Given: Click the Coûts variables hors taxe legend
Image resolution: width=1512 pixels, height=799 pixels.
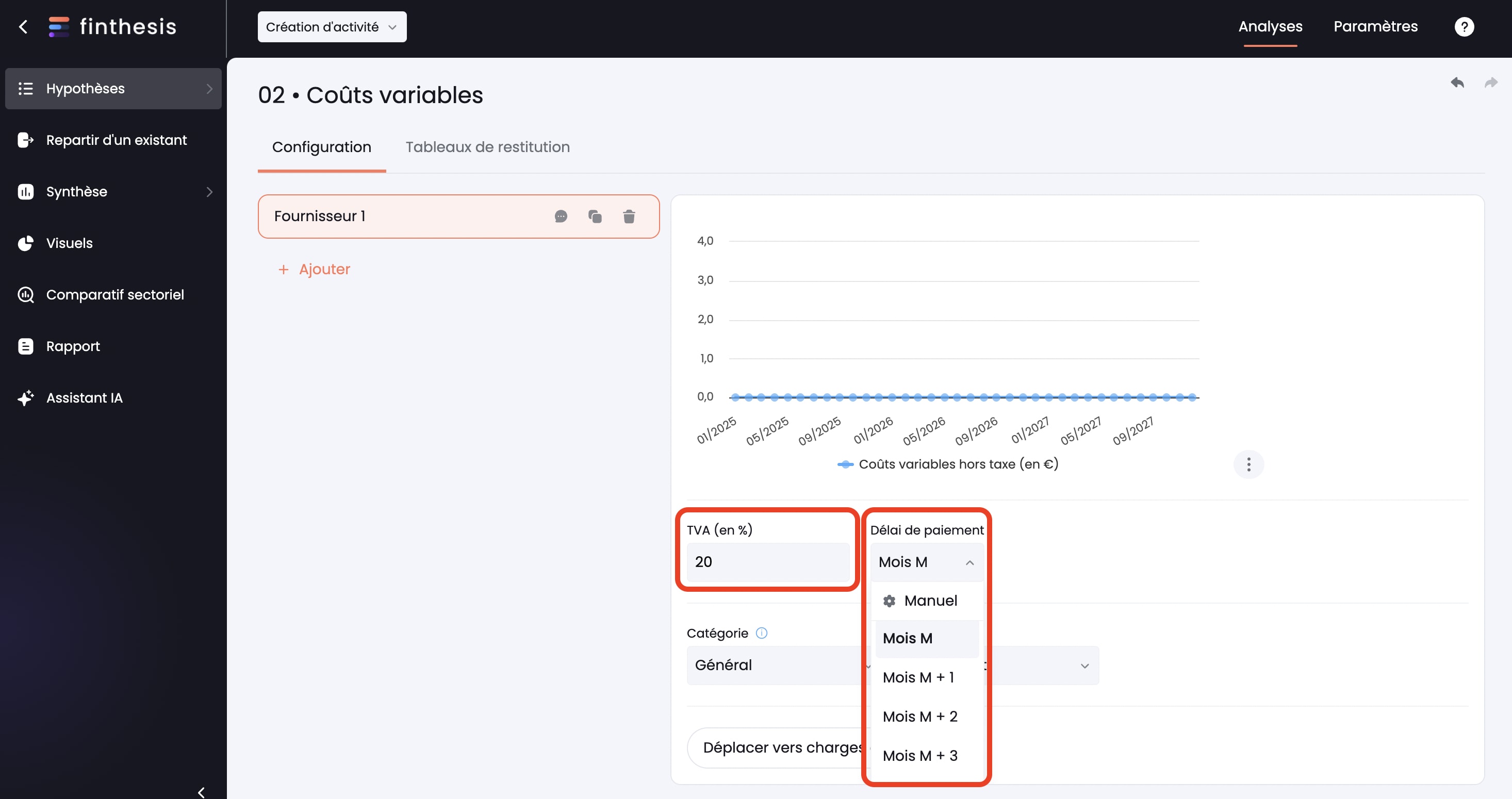Looking at the screenshot, I should tap(948, 464).
